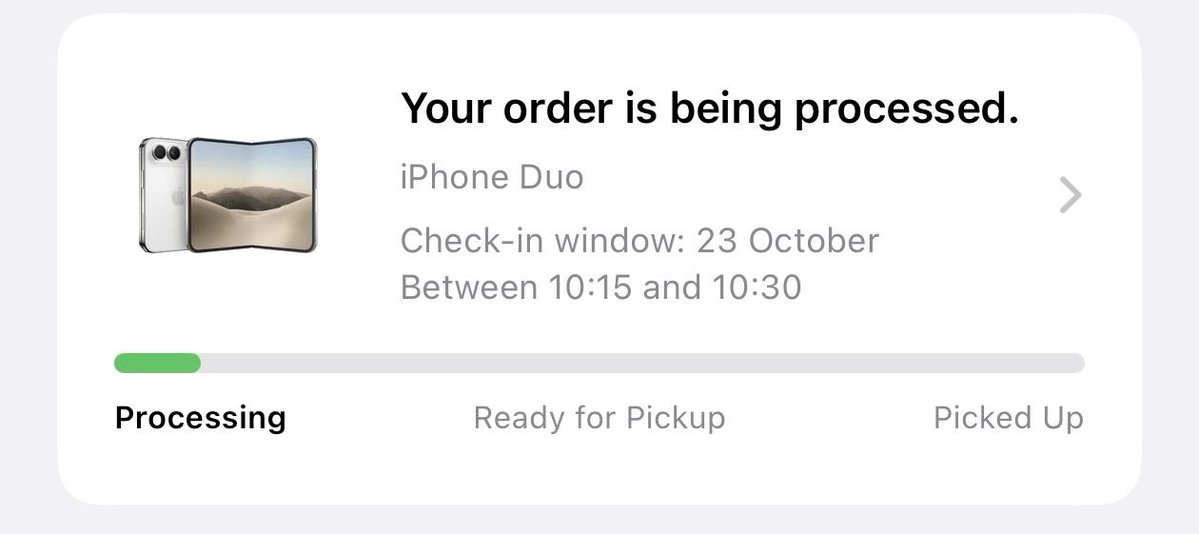This screenshot has height=534, width=1199.
Task: Open order details via right chevron arrow
Action: 1071,195
